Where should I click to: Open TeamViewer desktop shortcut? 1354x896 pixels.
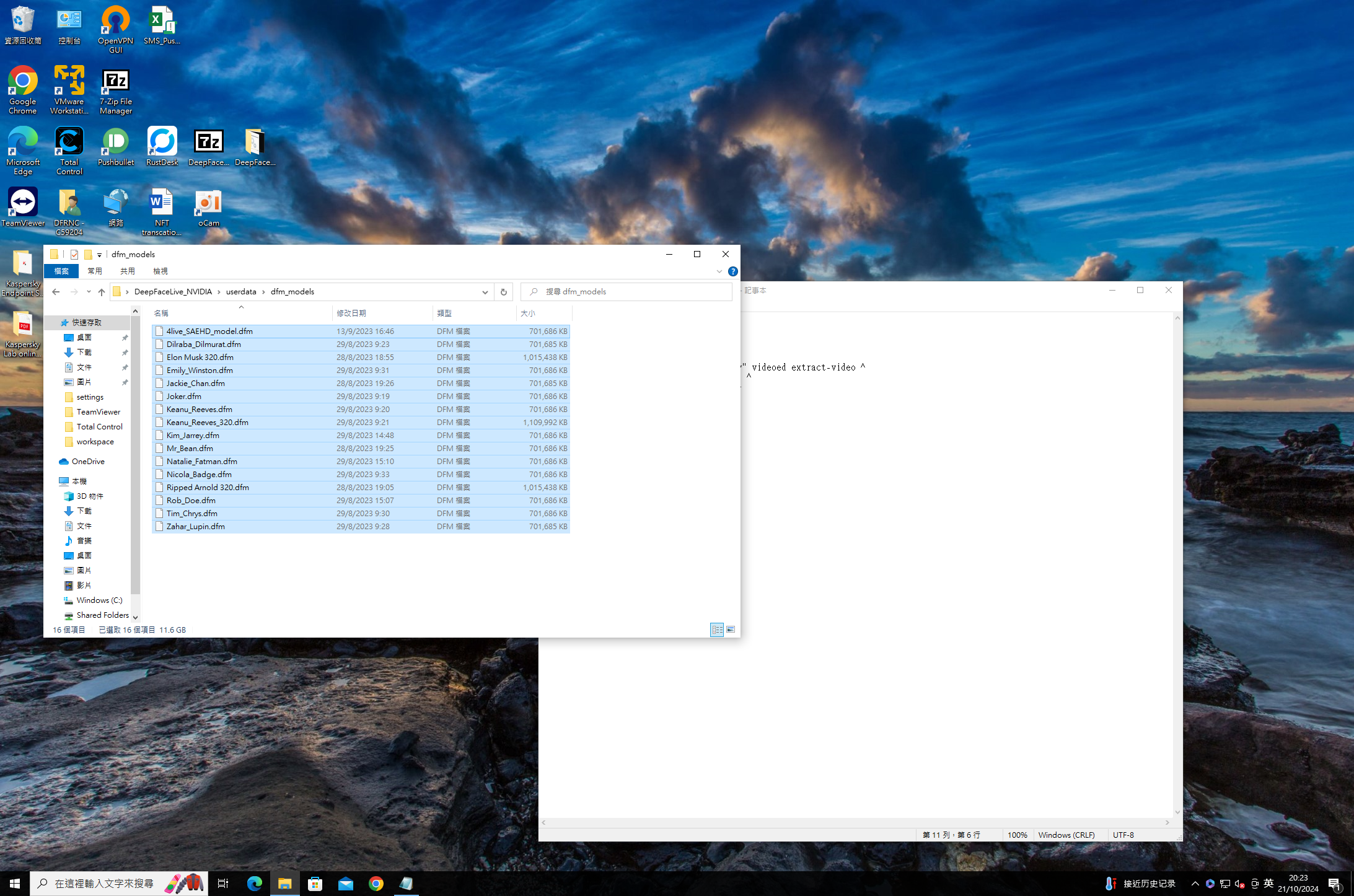(x=23, y=207)
